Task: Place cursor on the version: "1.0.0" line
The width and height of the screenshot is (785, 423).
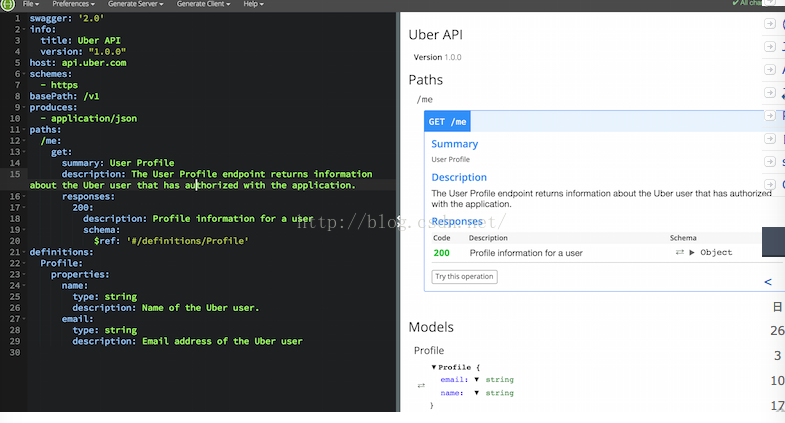Action: [x=83, y=52]
